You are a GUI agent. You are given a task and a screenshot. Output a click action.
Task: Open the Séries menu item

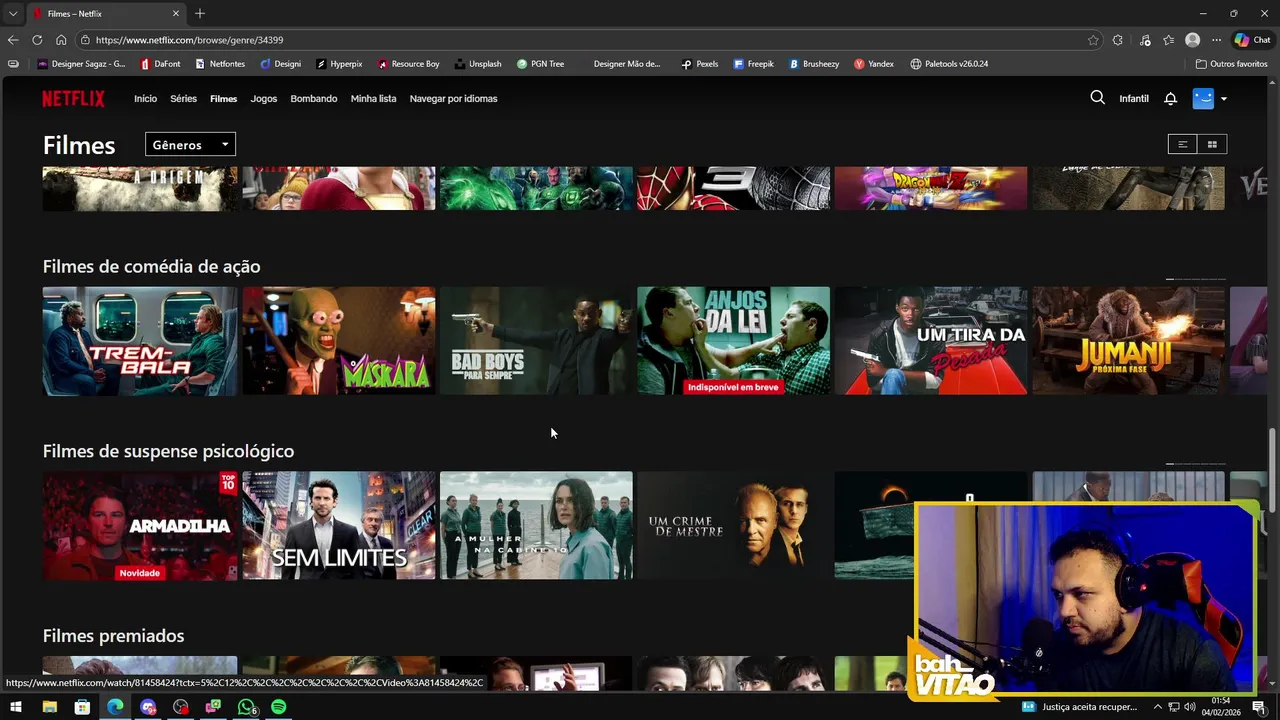[x=183, y=99]
